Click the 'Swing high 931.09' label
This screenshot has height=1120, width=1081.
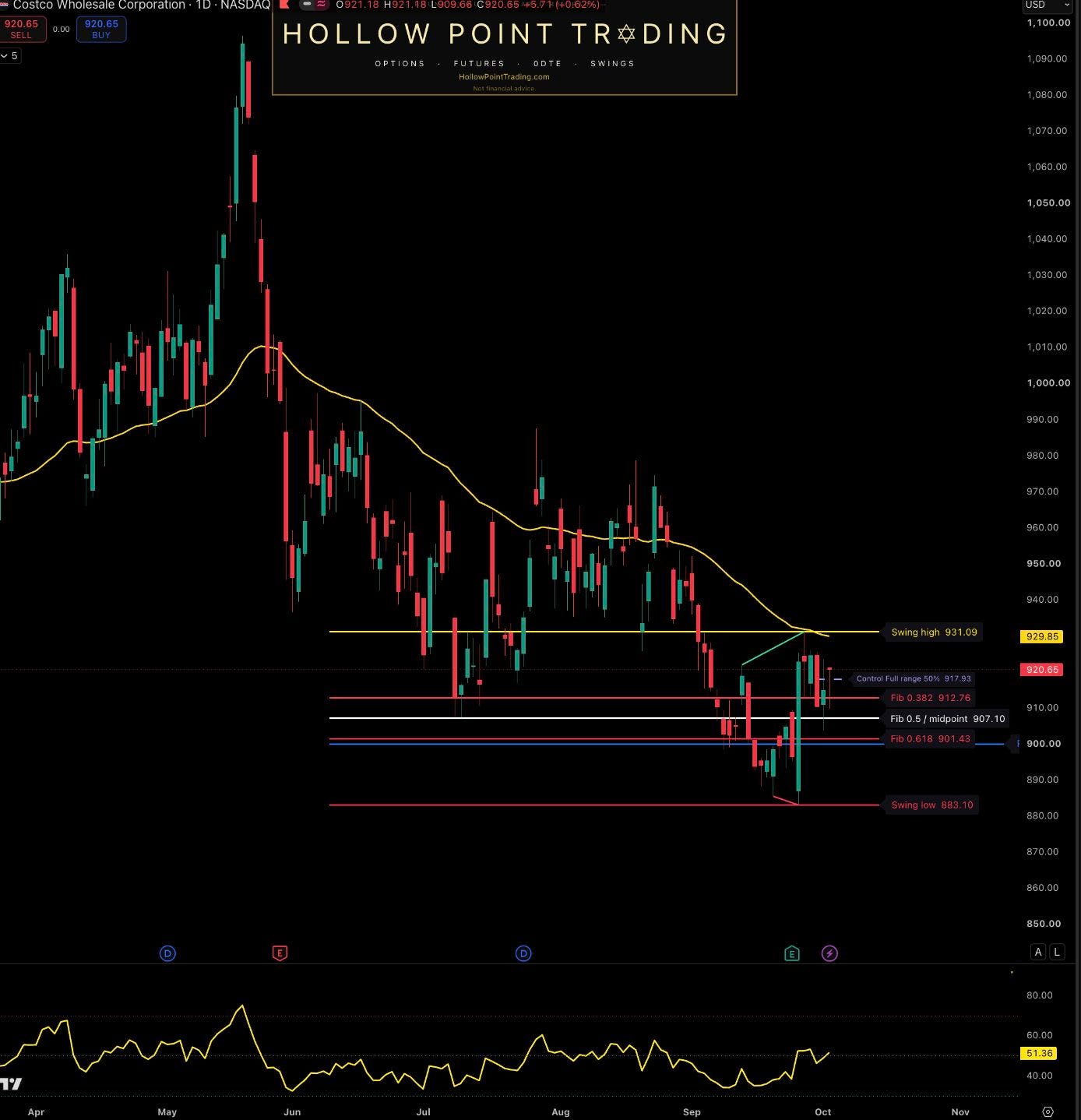point(934,632)
